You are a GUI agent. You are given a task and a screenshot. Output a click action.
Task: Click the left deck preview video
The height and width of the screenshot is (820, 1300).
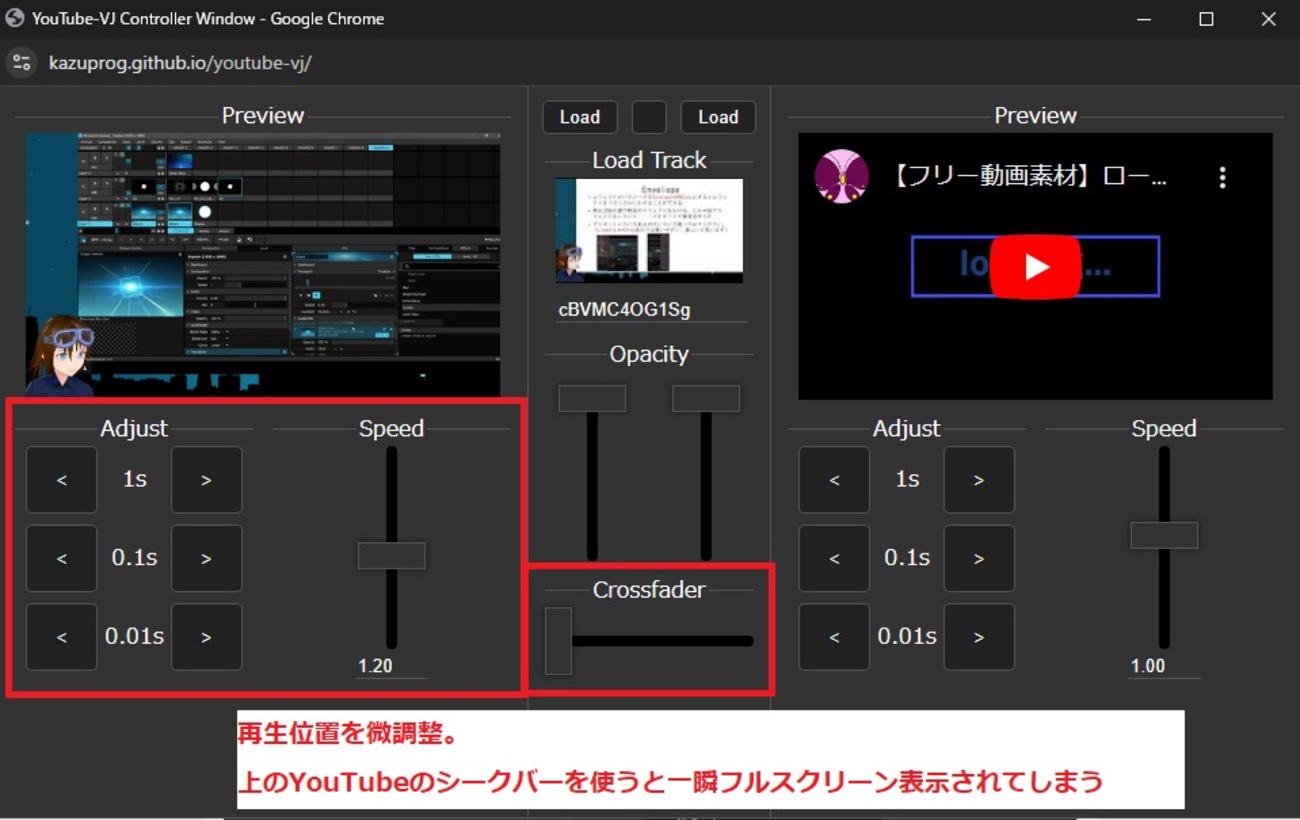pyautogui.click(x=263, y=265)
